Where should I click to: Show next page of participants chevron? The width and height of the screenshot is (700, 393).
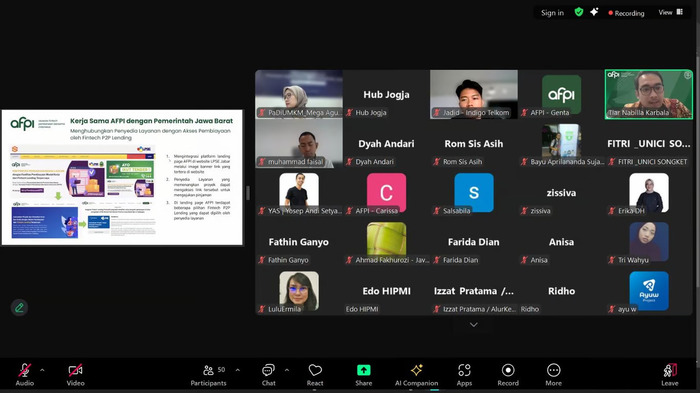(x=474, y=325)
